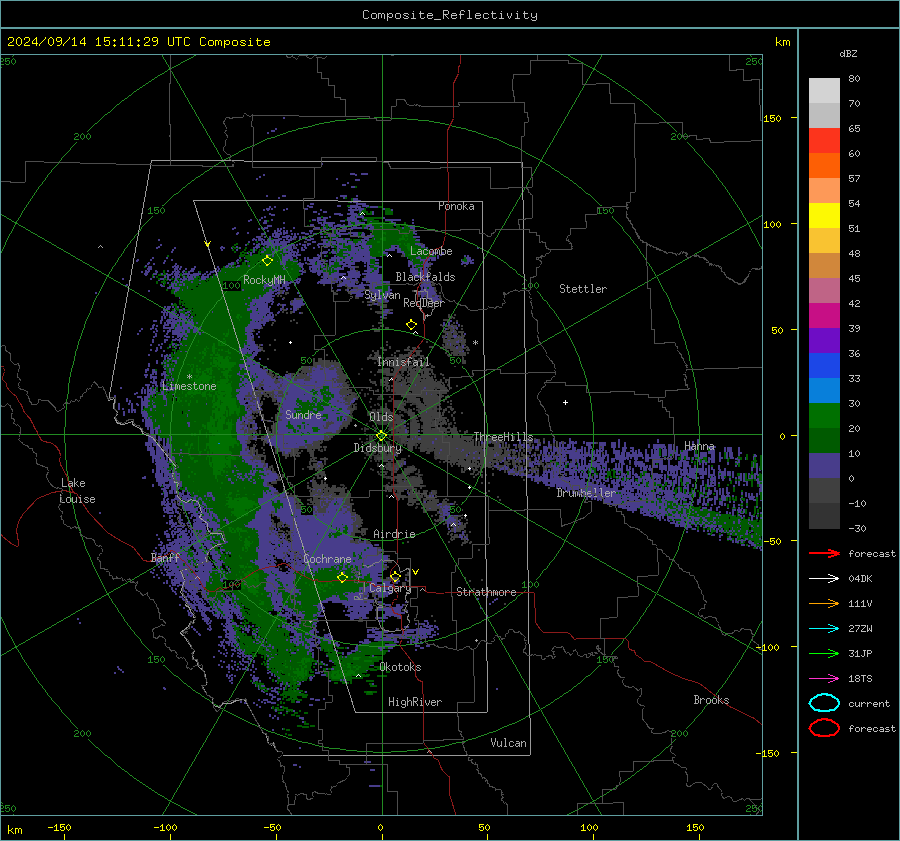The image size is (900, 841).
Task: Click the 39 dBZ magenta color swatch
Action: click(x=824, y=315)
